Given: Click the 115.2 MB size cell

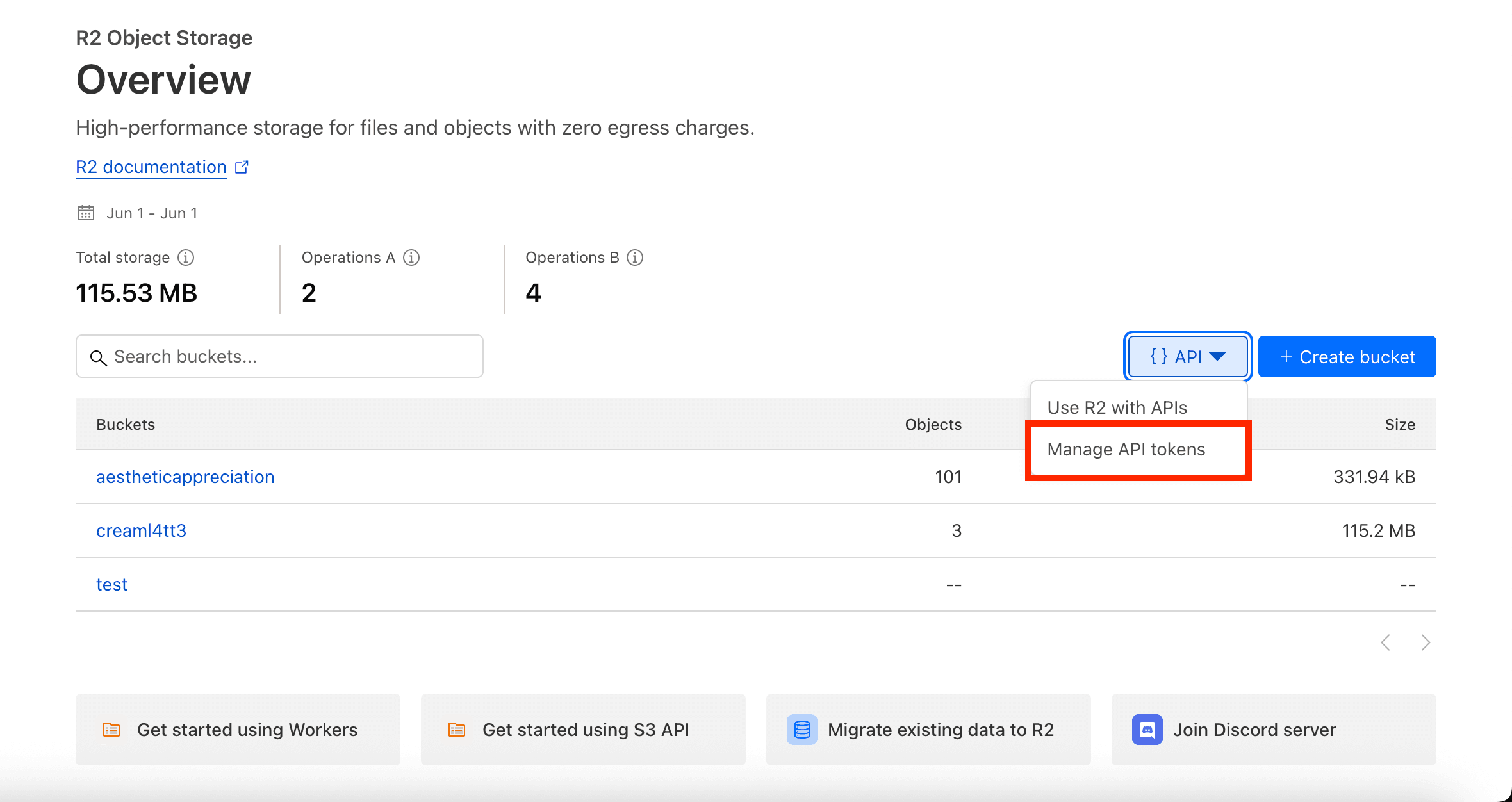Looking at the screenshot, I should (x=1378, y=530).
